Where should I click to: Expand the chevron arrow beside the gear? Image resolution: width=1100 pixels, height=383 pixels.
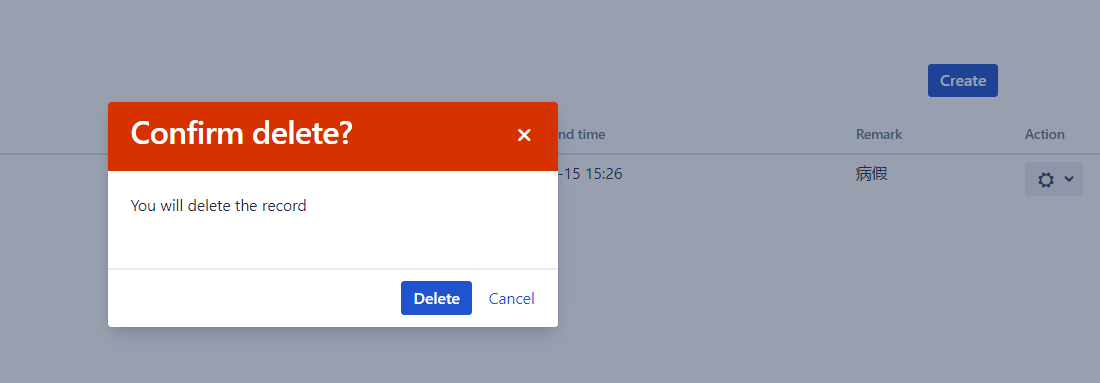tap(1069, 179)
